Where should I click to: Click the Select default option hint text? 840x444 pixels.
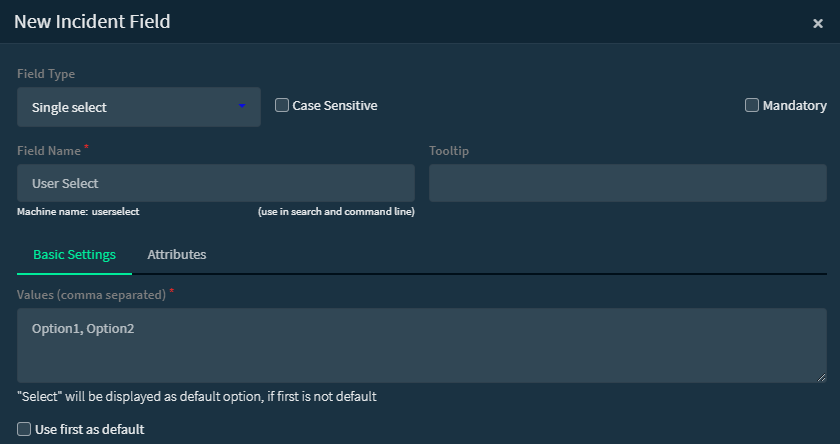(x=196, y=396)
